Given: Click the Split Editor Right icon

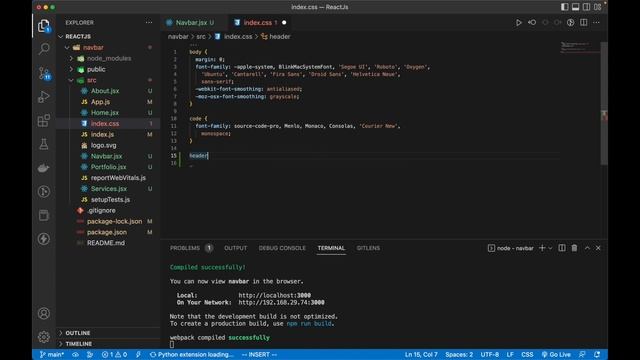Looking at the screenshot, I should (584, 22).
